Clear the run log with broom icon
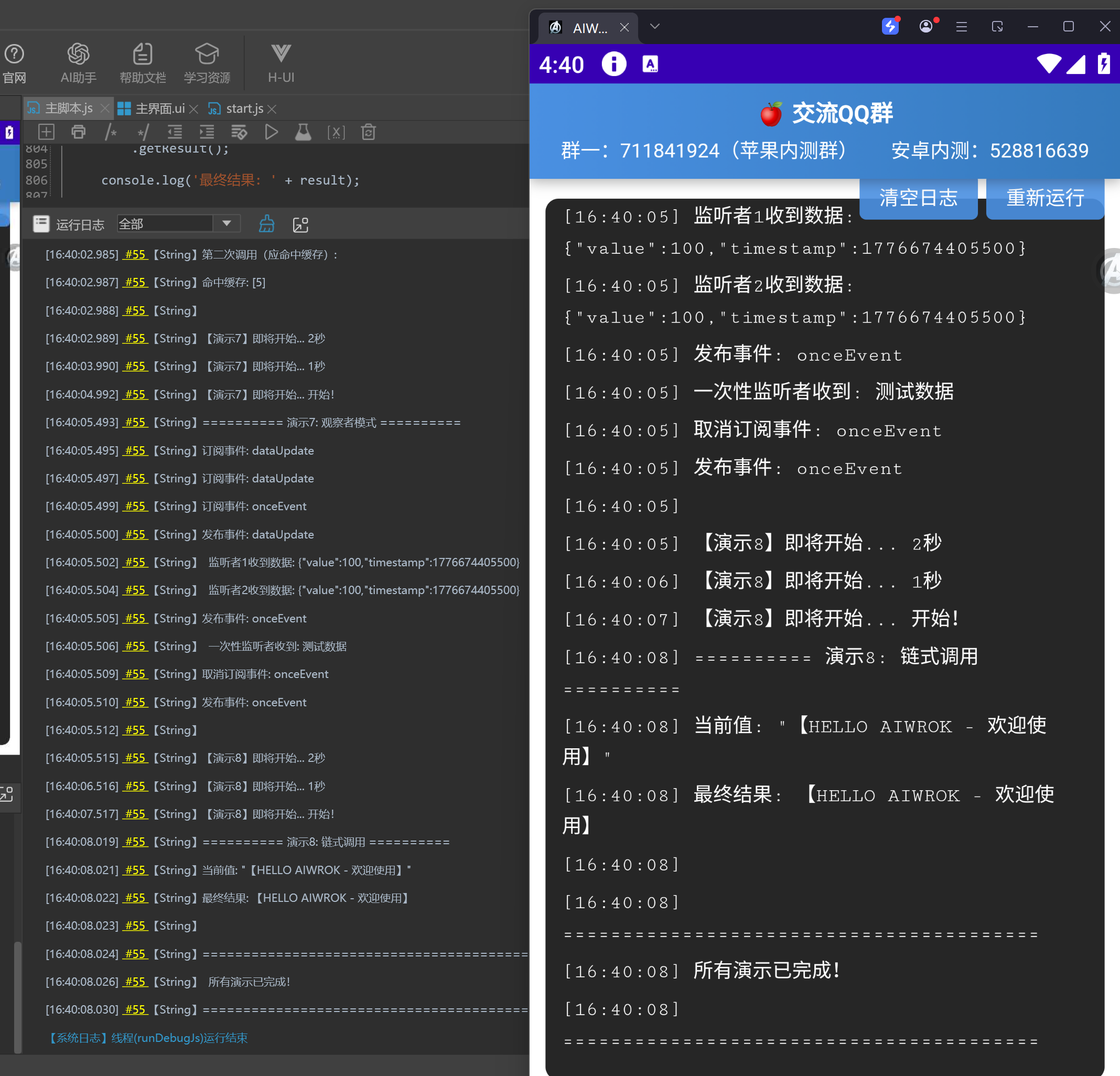The width and height of the screenshot is (1120, 1076). tap(266, 224)
